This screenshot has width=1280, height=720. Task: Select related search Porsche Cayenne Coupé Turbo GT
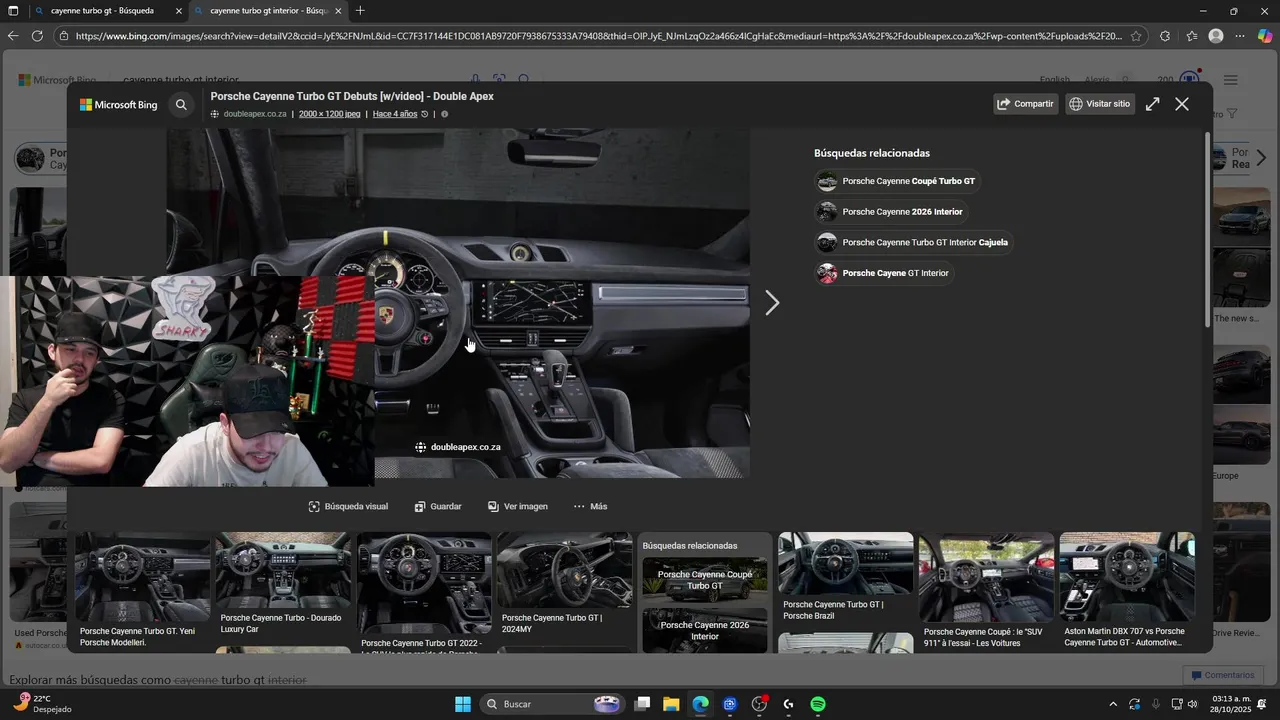(897, 181)
